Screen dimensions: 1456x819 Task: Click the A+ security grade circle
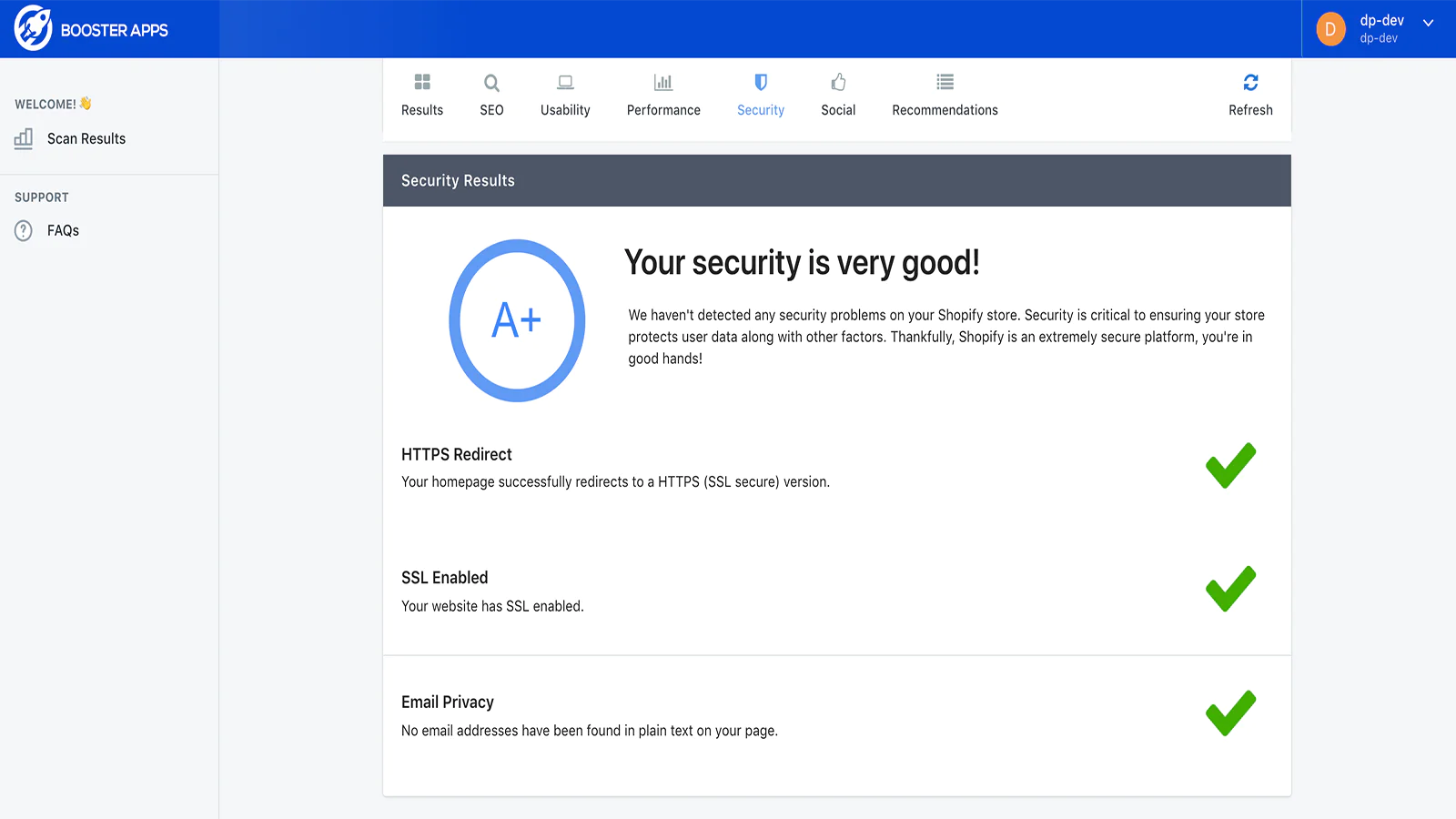(x=517, y=320)
